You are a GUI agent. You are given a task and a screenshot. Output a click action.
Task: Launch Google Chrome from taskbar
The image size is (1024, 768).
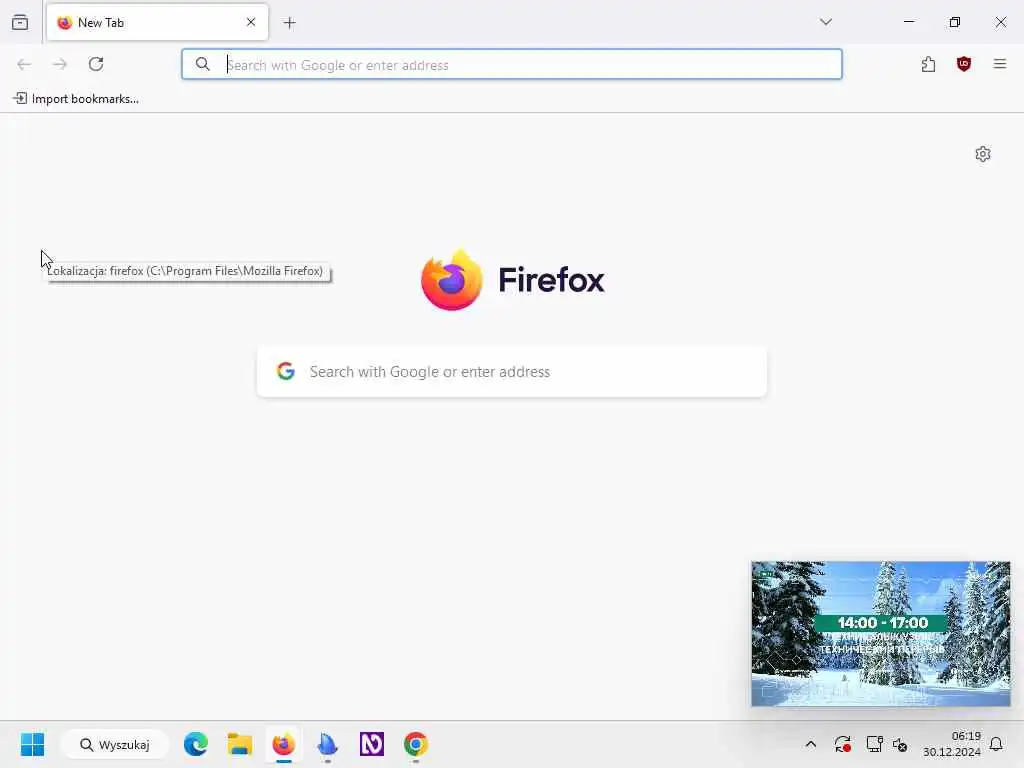coord(415,744)
